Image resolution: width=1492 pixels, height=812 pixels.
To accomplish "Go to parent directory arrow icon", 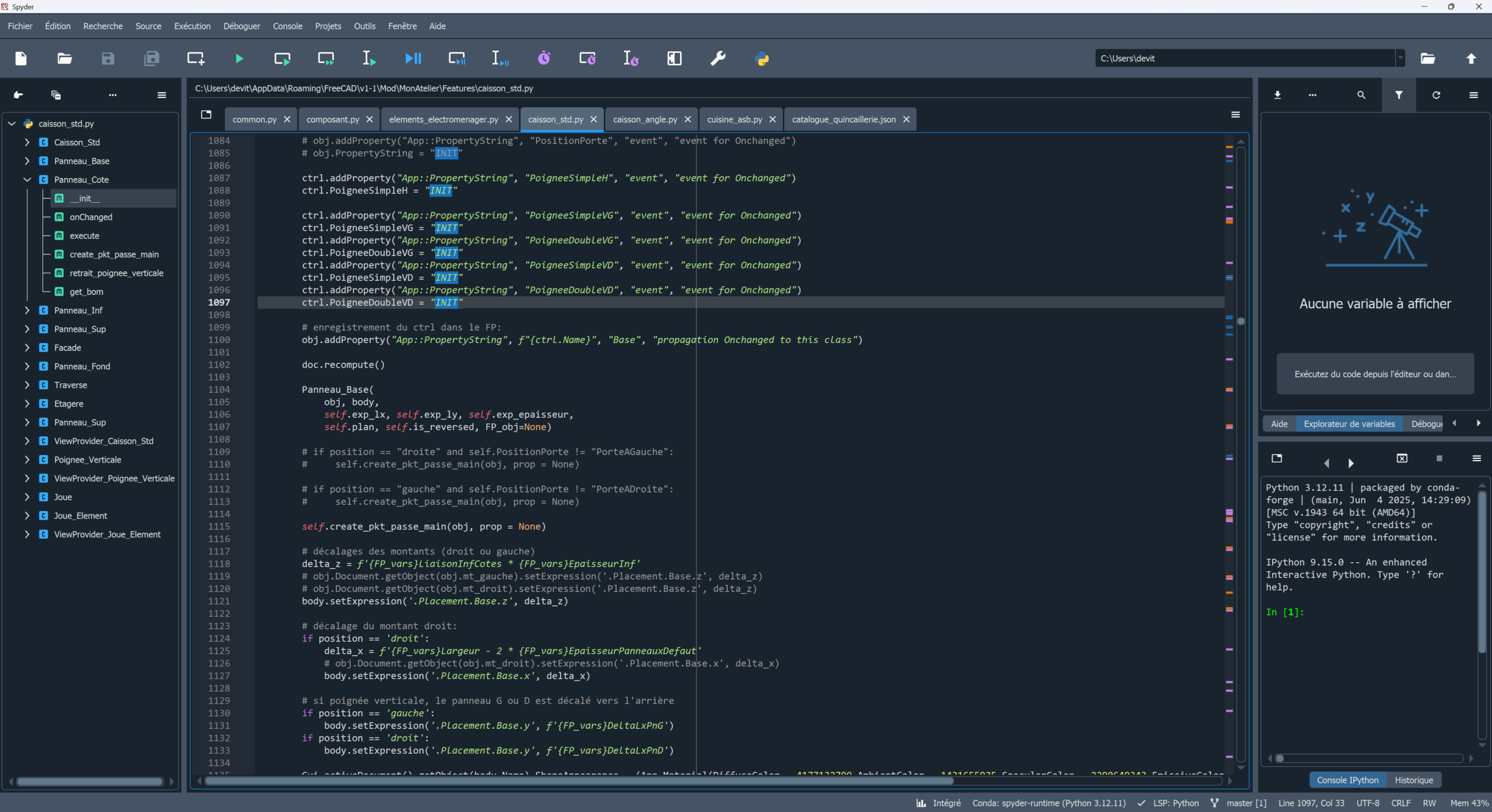I will coord(1471,58).
